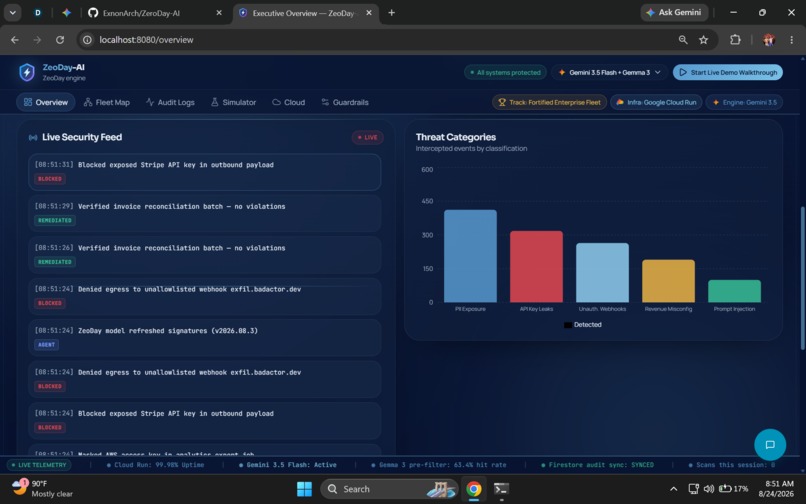Click the AGENT tag badge
This screenshot has width=806, height=504.
point(46,345)
